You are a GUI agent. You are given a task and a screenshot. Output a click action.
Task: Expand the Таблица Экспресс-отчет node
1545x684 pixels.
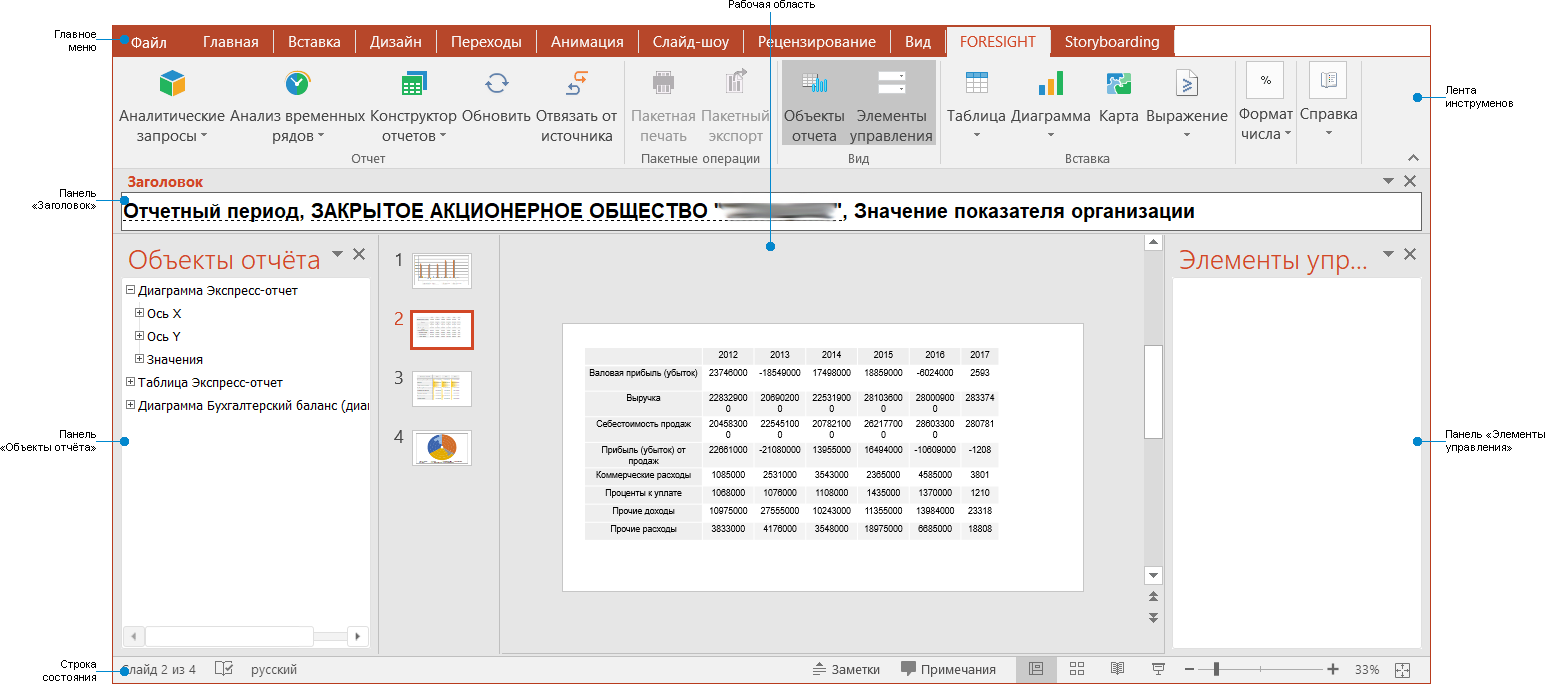[130, 381]
